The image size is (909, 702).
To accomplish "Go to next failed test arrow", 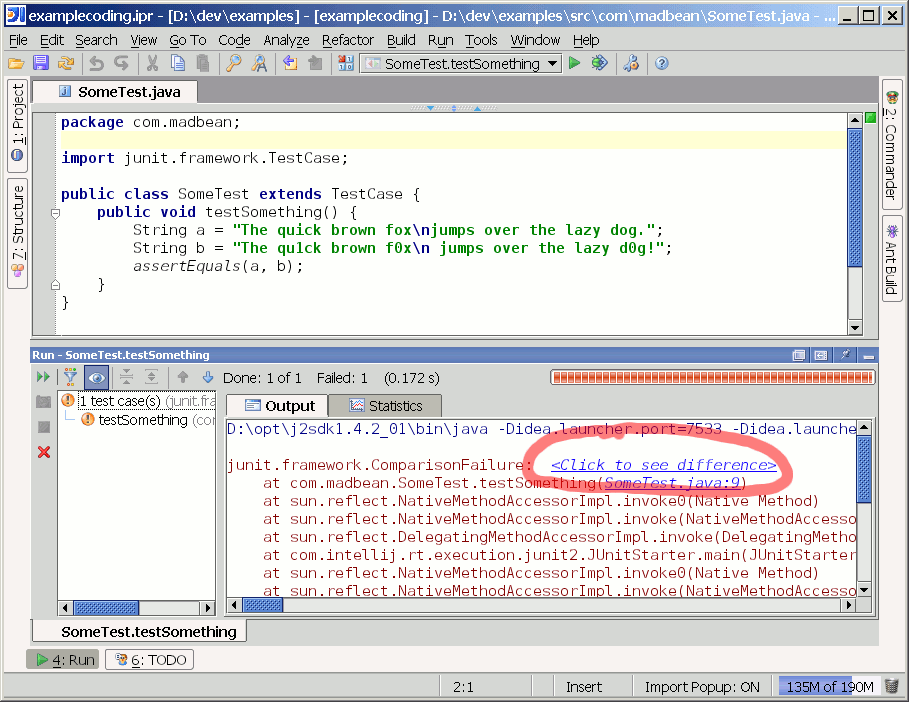I will tap(208, 377).
